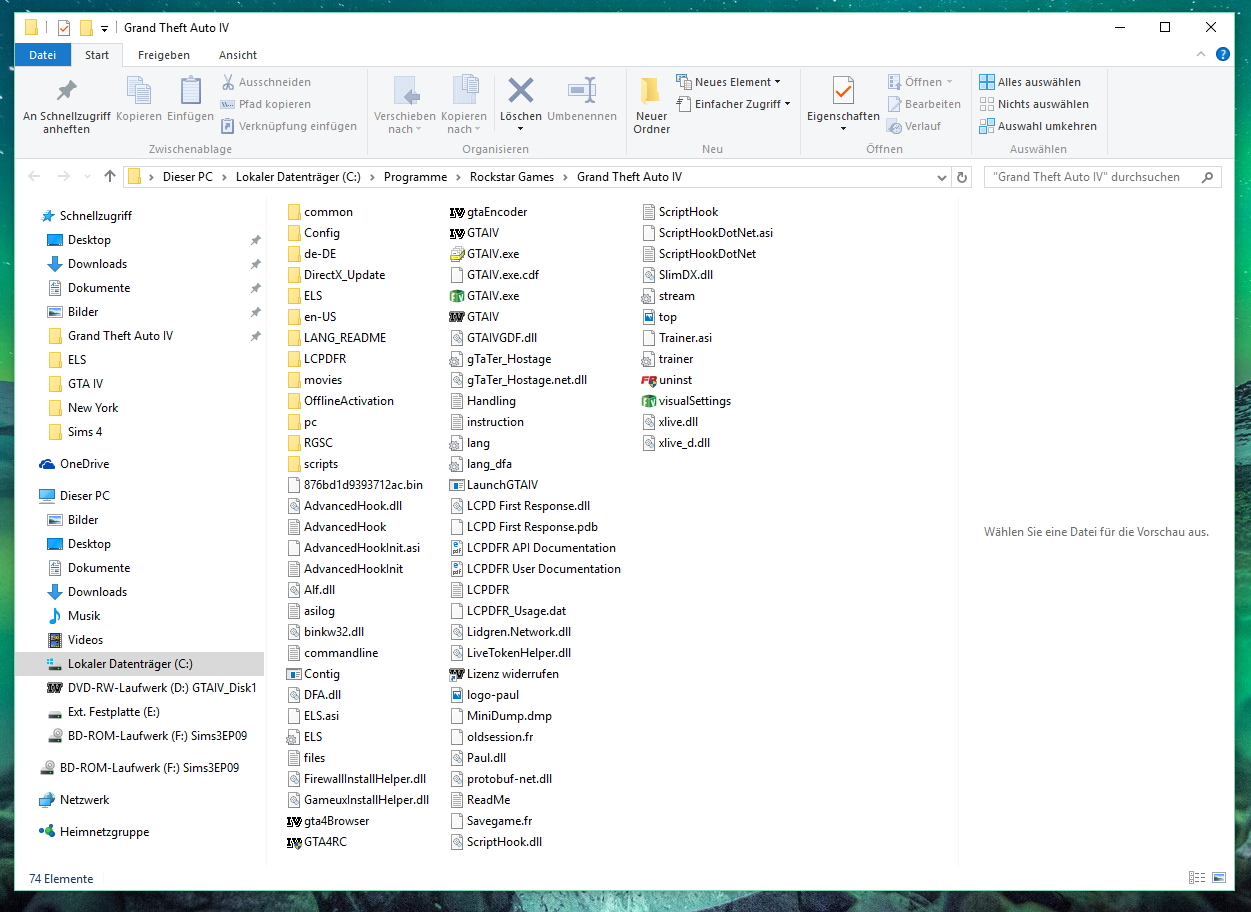Open OneDrive in navigation pane

click(74, 464)
